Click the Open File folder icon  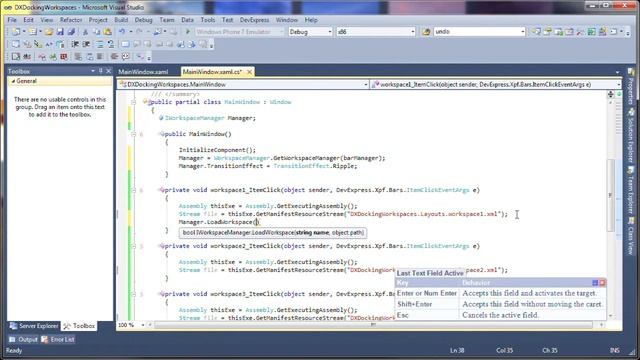49,32
